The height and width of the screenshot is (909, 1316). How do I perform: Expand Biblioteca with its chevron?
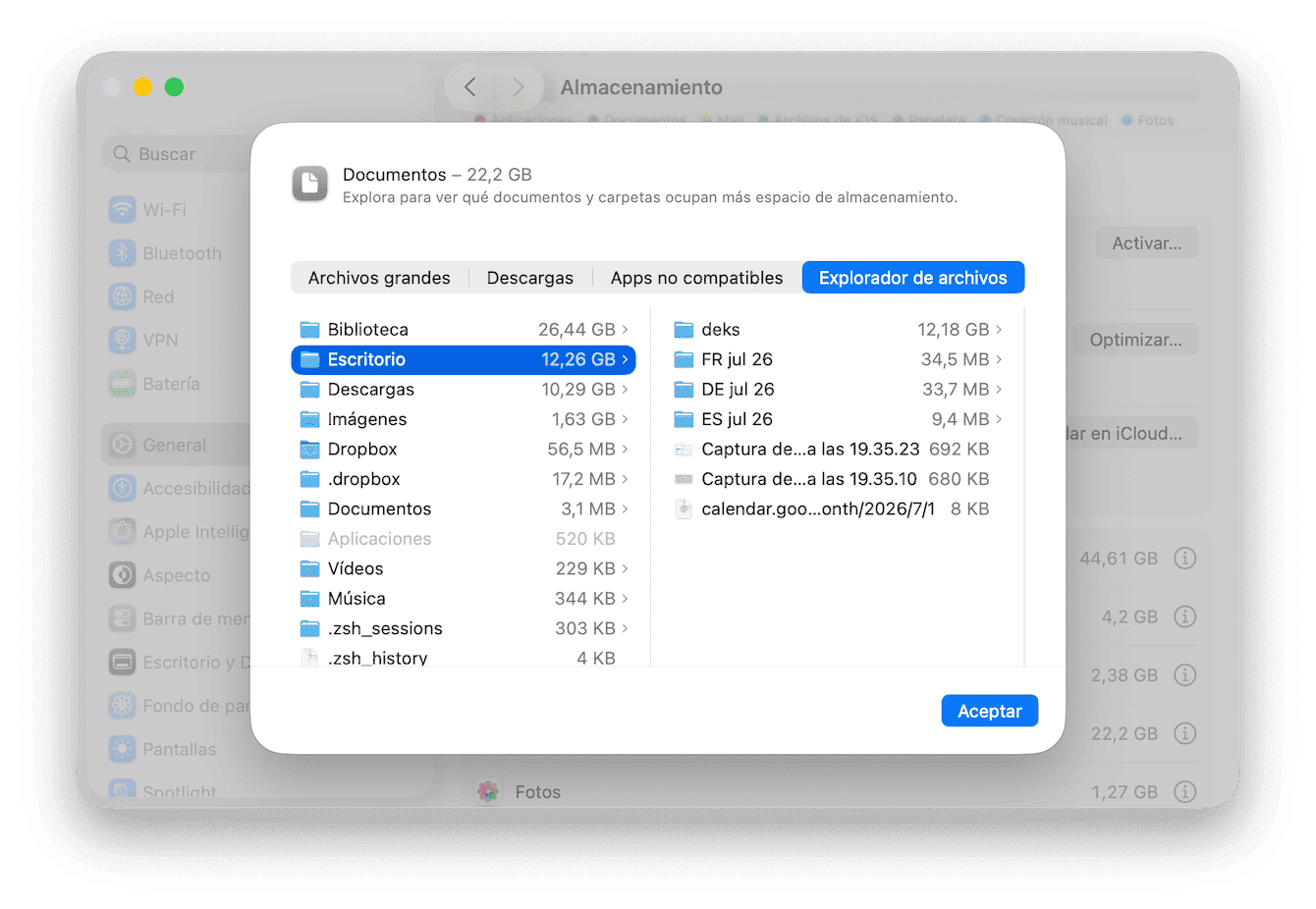(x=625, y=330)
